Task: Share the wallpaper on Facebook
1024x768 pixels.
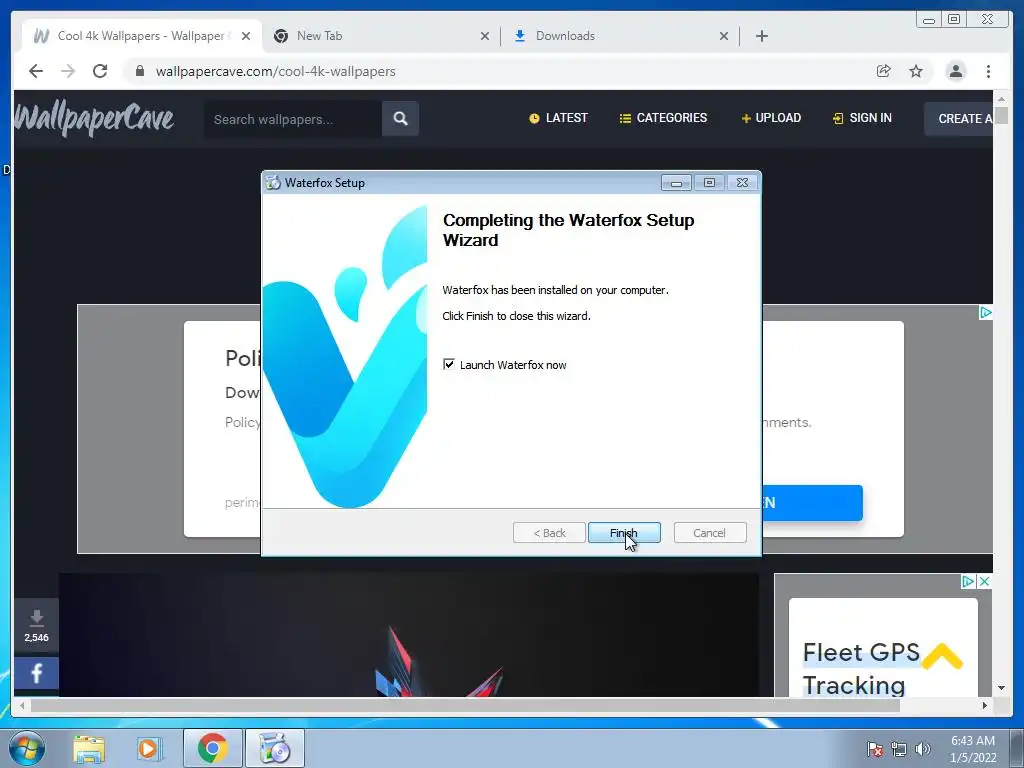Action: coord(37,673)
